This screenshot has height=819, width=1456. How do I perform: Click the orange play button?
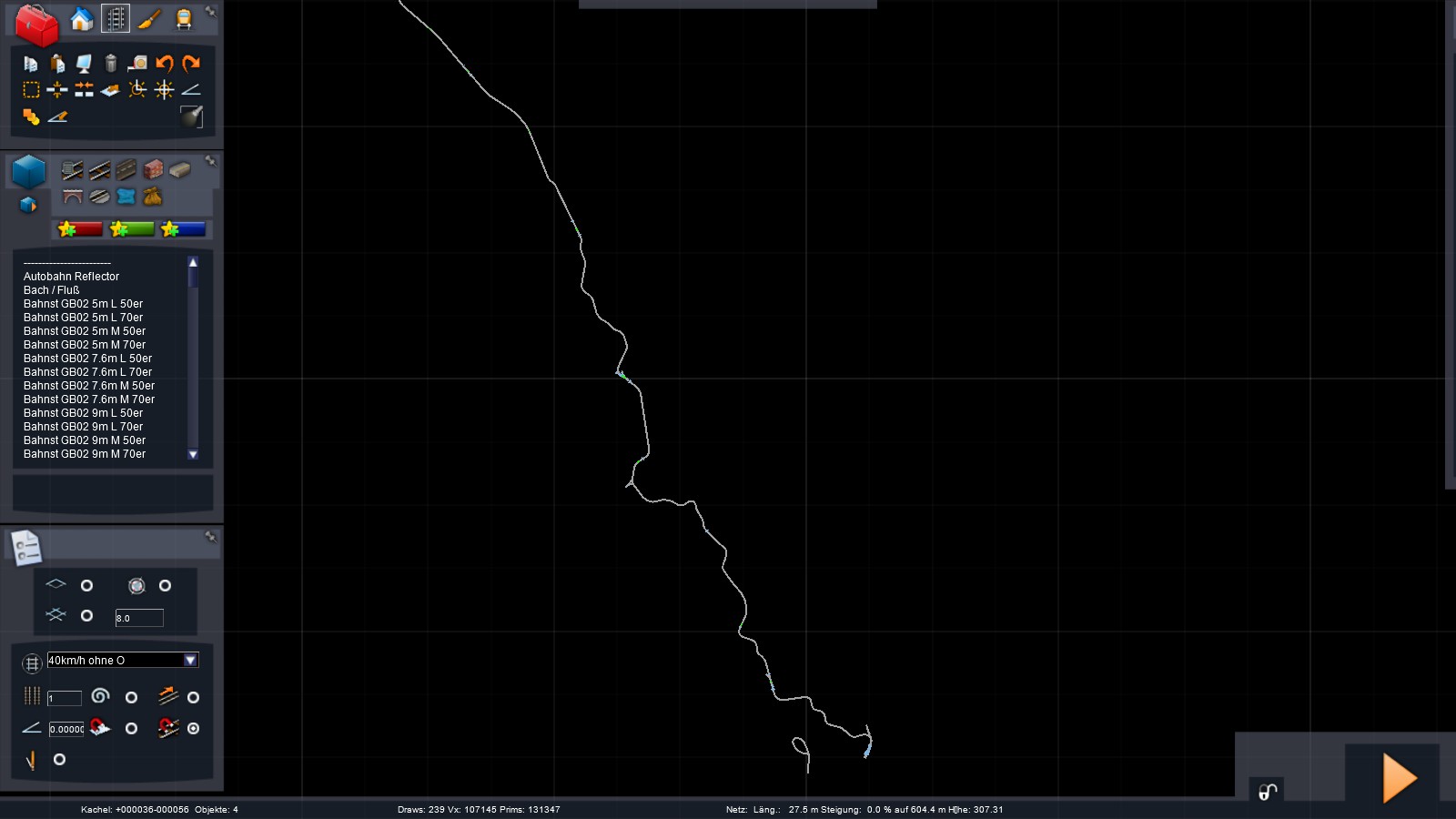point(1400,778)
